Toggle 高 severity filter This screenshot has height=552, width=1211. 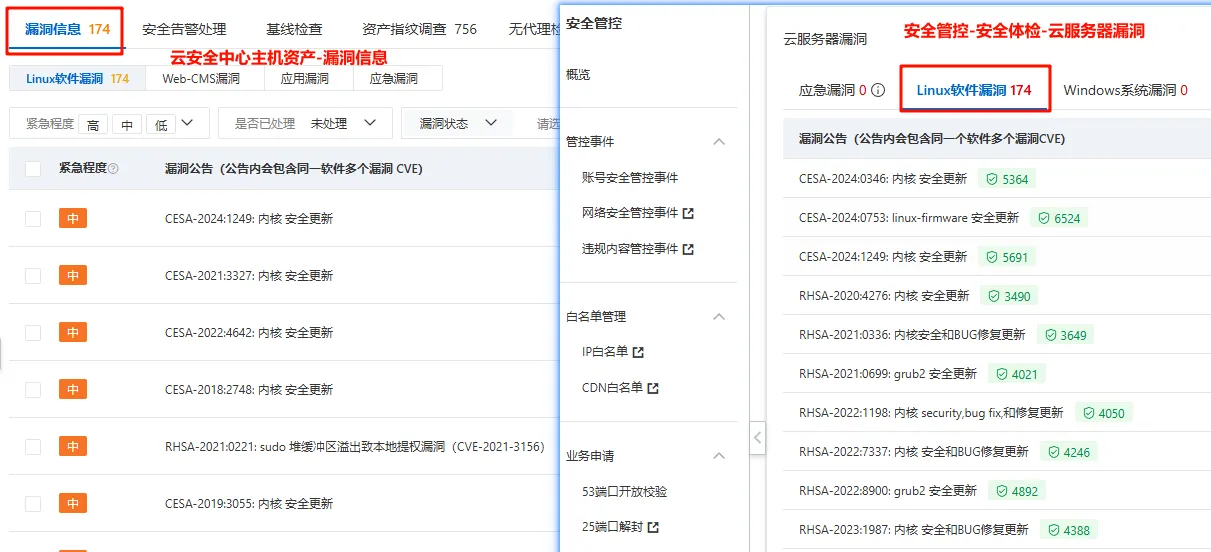point(93,124)
